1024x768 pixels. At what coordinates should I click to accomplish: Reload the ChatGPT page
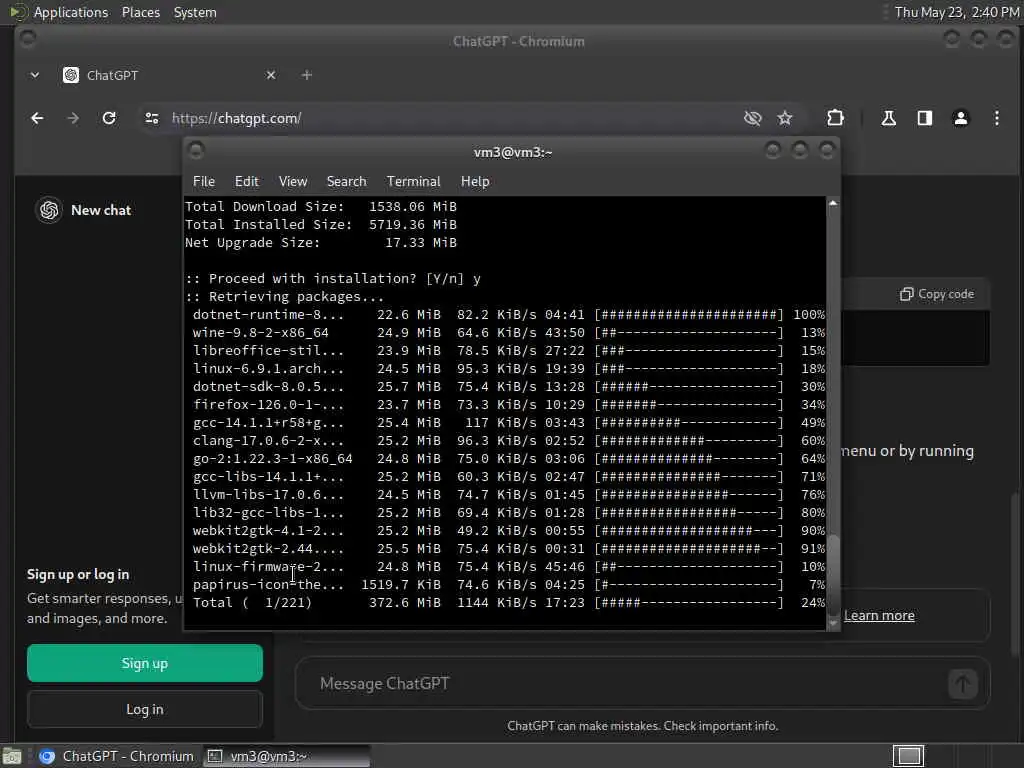click(x=109, y=118)
